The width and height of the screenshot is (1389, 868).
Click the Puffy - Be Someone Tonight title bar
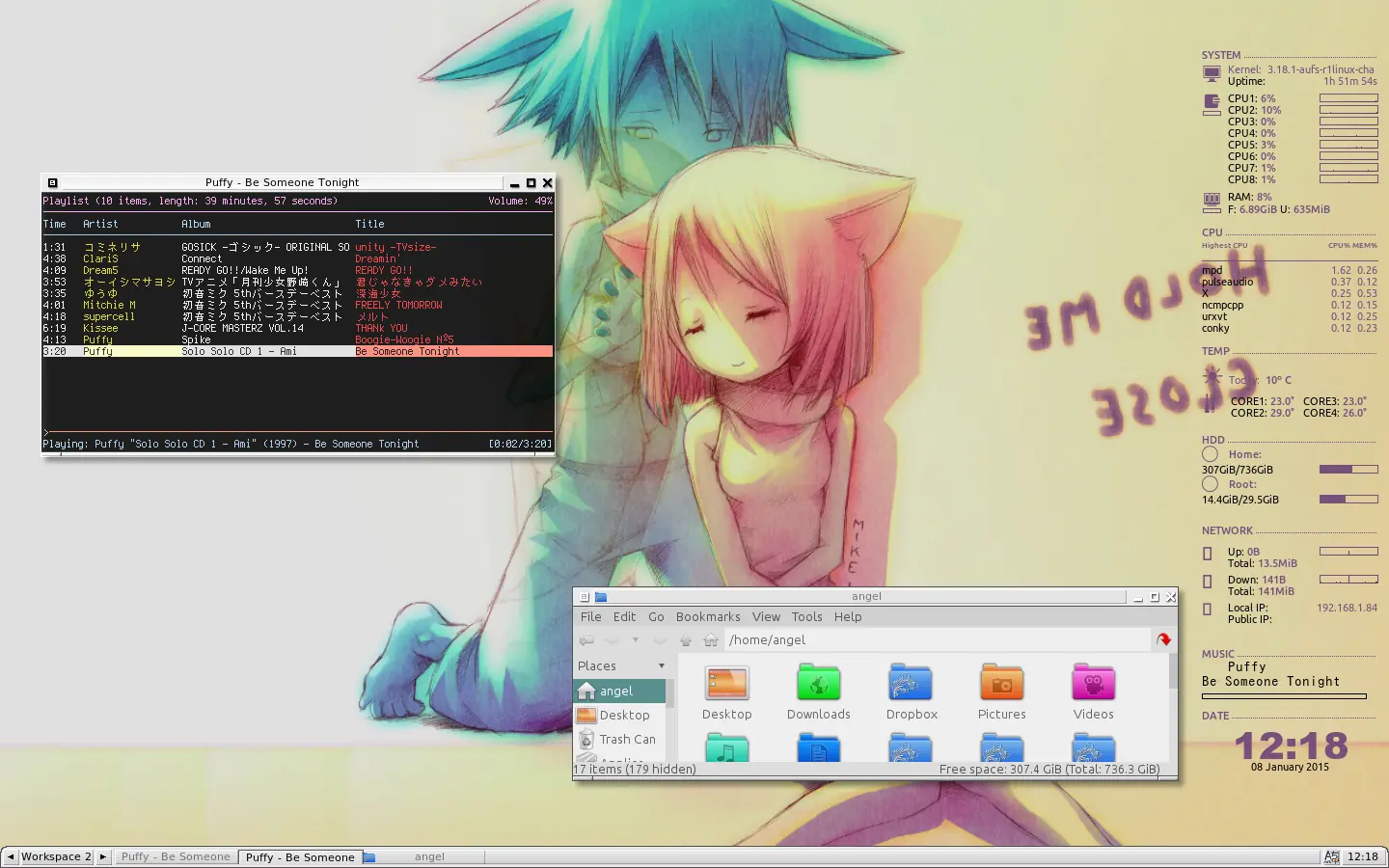tap(282, 182)
